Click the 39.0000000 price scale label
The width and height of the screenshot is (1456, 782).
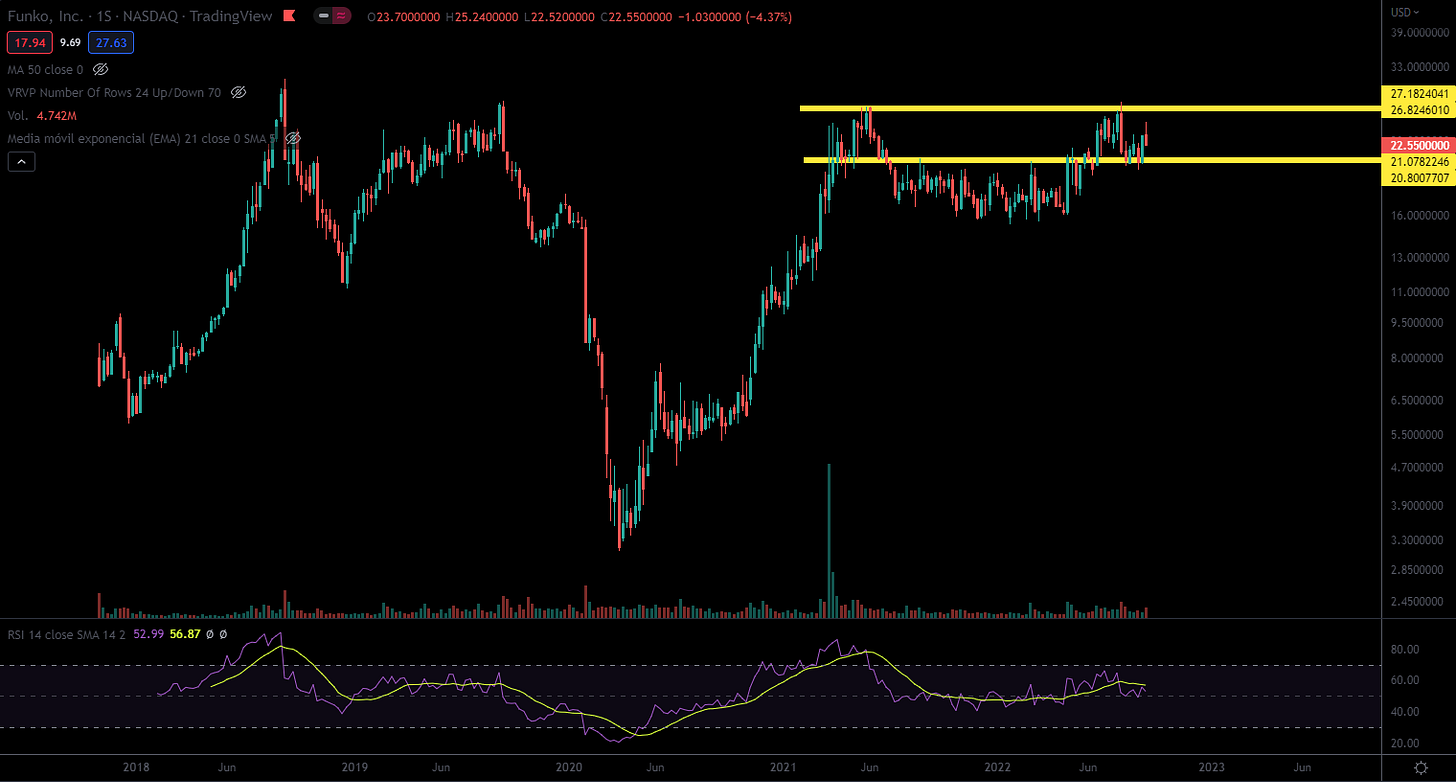[1418, 33]
